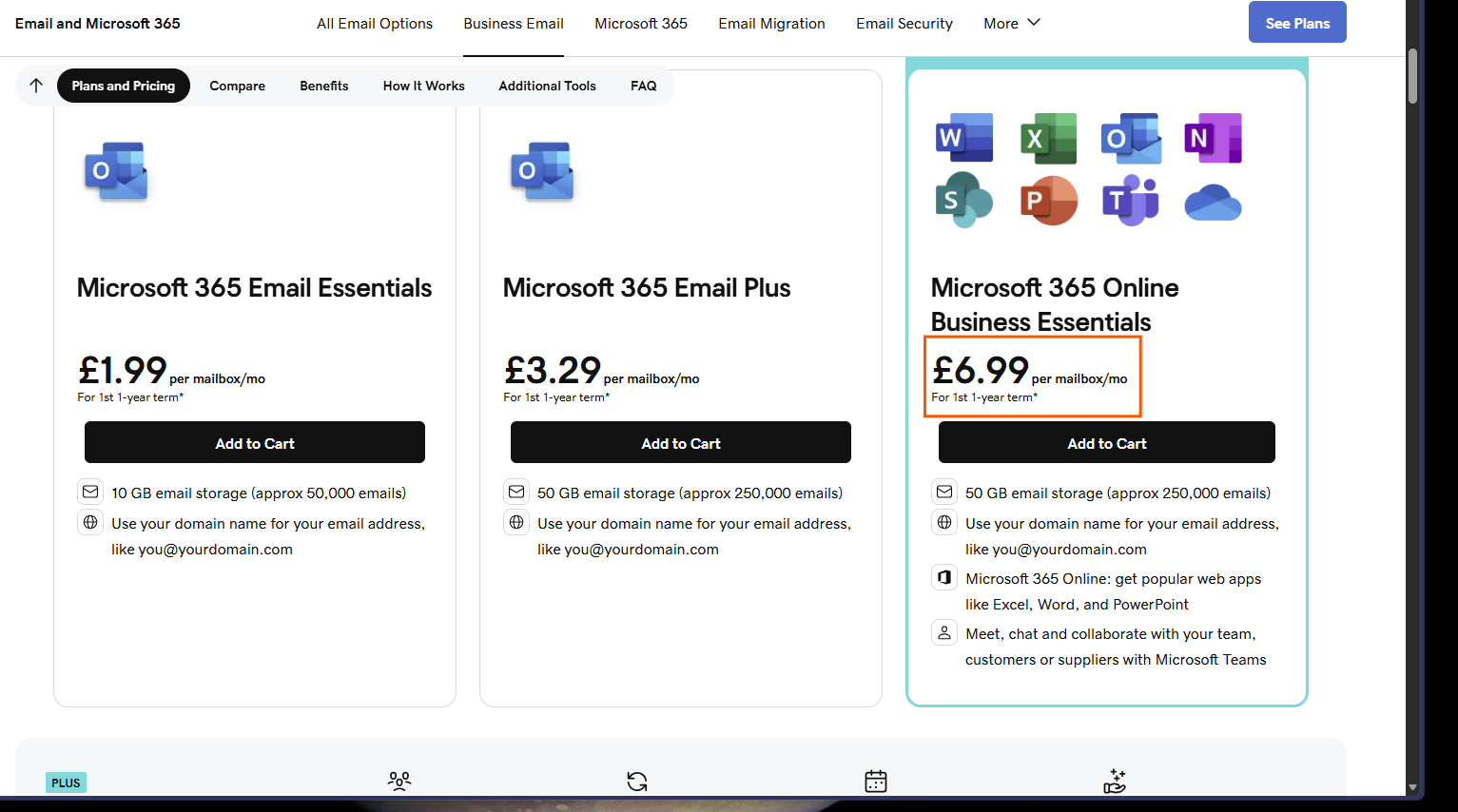1458x812 pixels.
Task: Click Office icon beside Microsoft 365 Online feature
Action: [x=944, y=577]
